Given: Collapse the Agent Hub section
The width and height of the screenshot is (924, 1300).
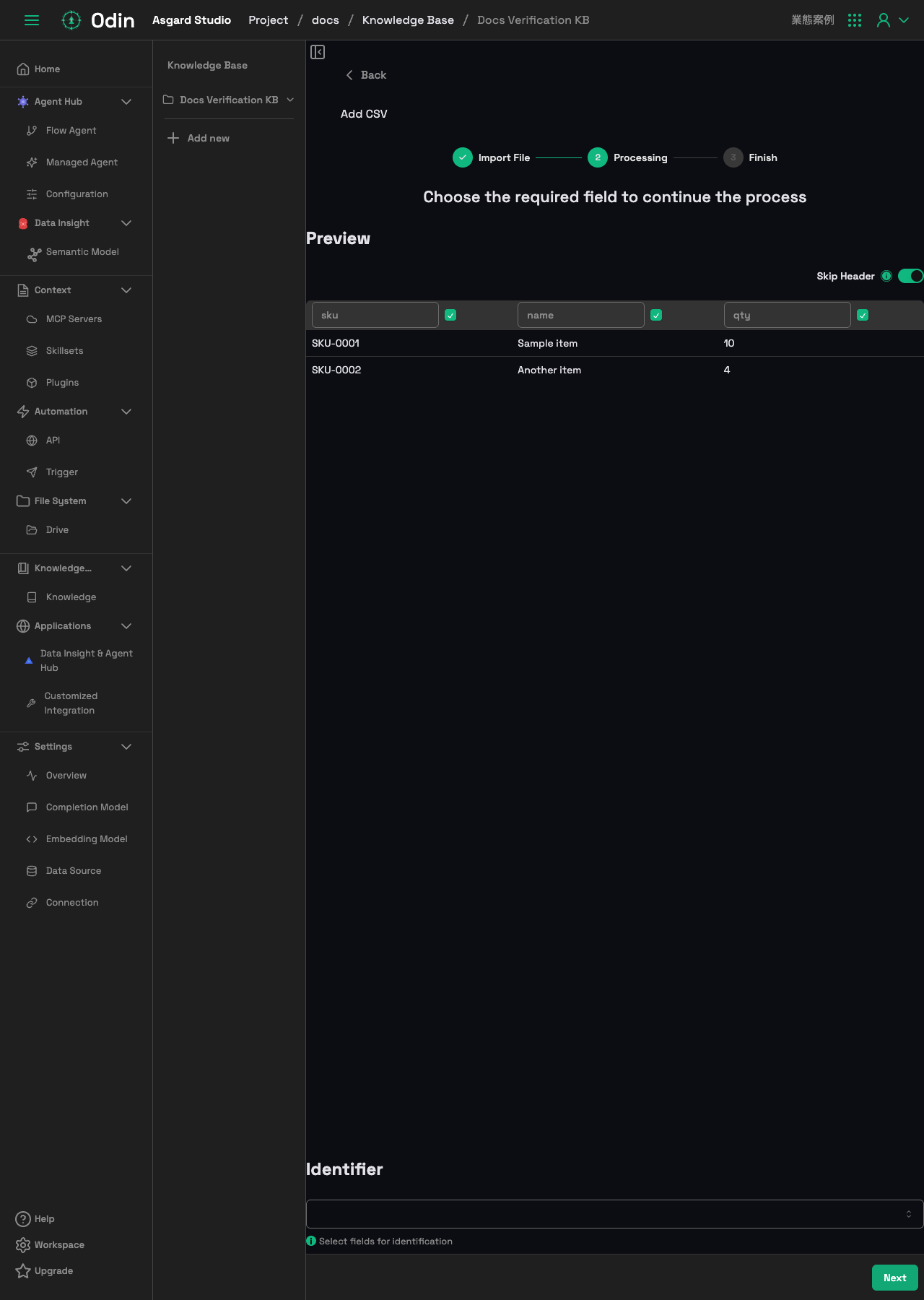Looking at the screenshot, I should [126, 102].
